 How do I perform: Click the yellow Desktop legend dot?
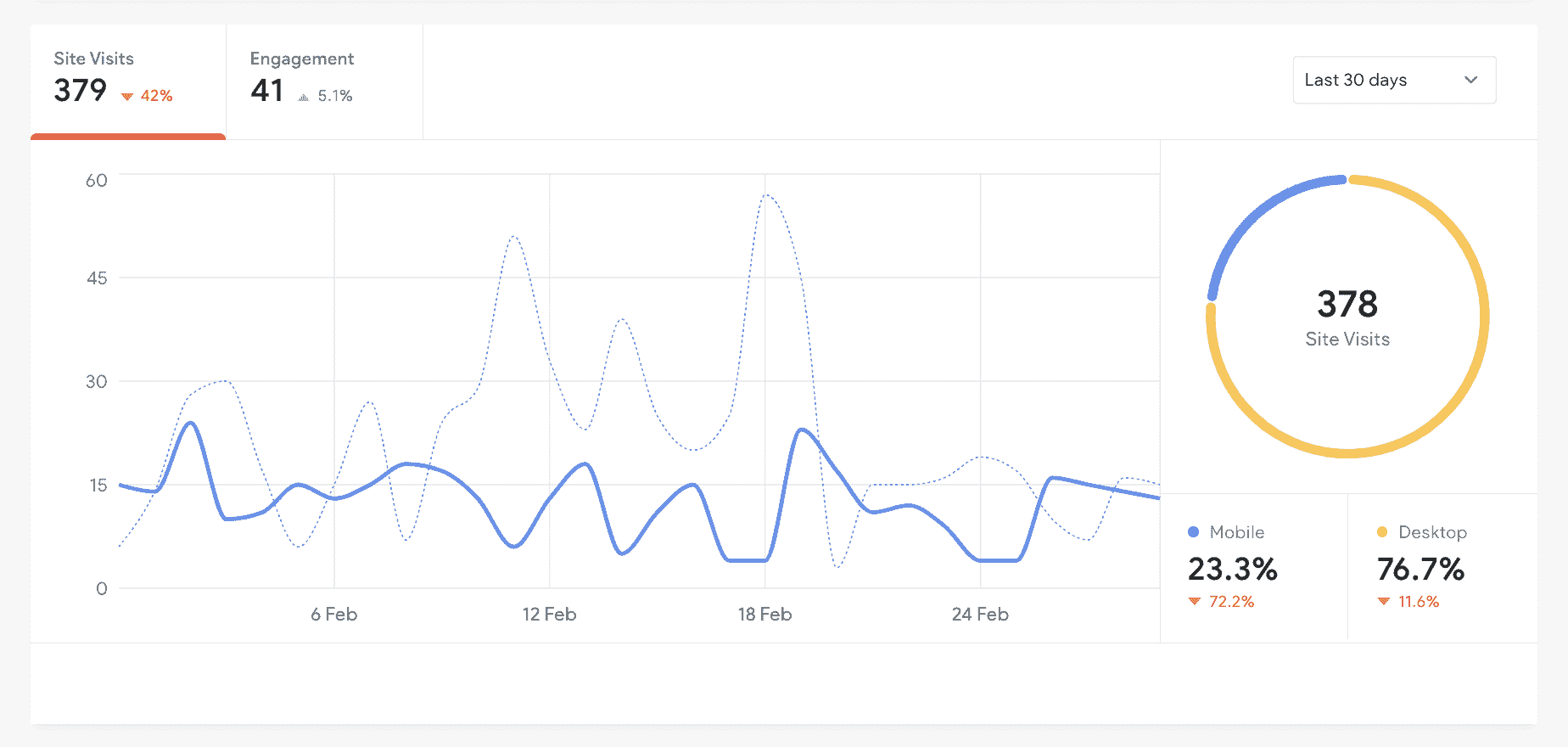pyautogui.click(x=1382, y=532)
